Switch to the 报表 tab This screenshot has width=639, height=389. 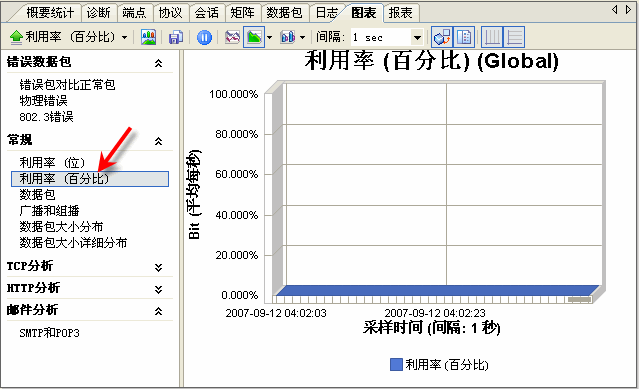click(x=400, y=13)
